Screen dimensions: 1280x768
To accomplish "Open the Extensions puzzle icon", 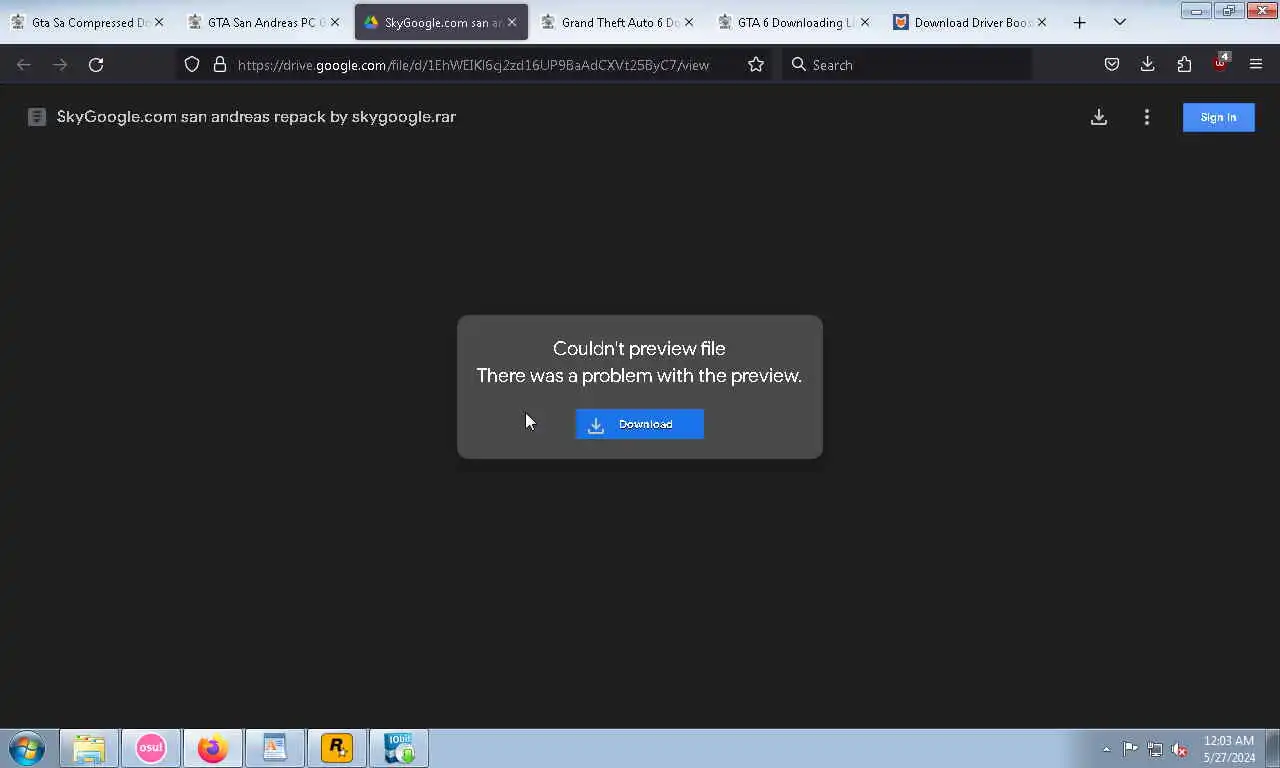I will point(1184,65).
